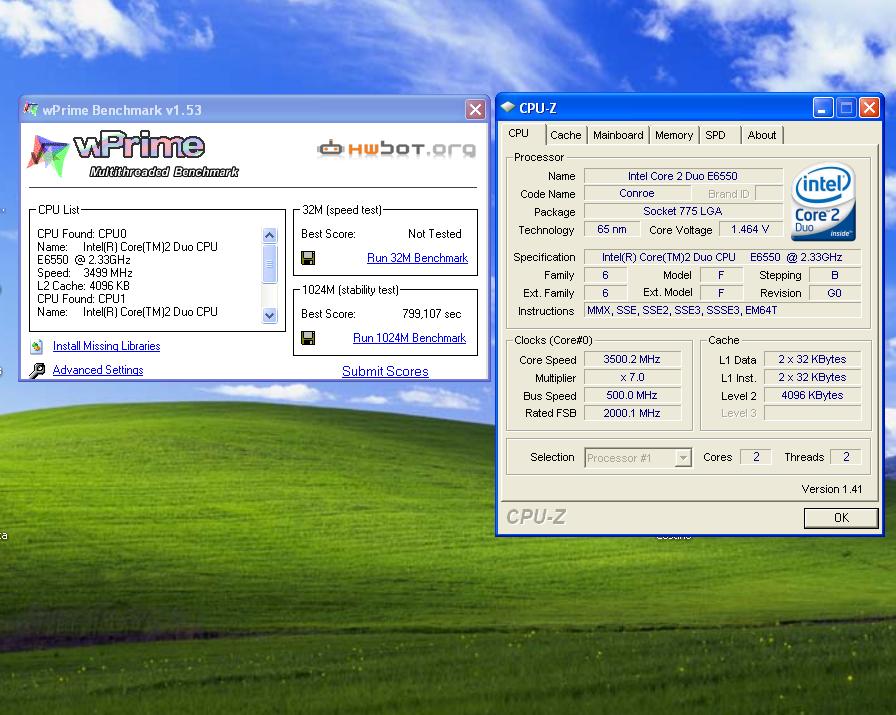
Task: Click the Core Speed value '3500.2 MHz'
Action: 632,359
